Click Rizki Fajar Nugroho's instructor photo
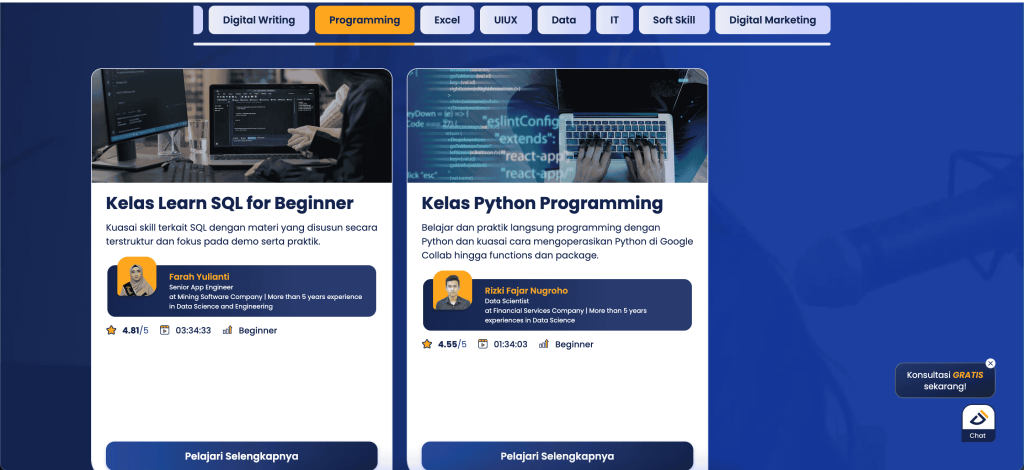Viewport: 1024px width, 470px height. point(452,291)
